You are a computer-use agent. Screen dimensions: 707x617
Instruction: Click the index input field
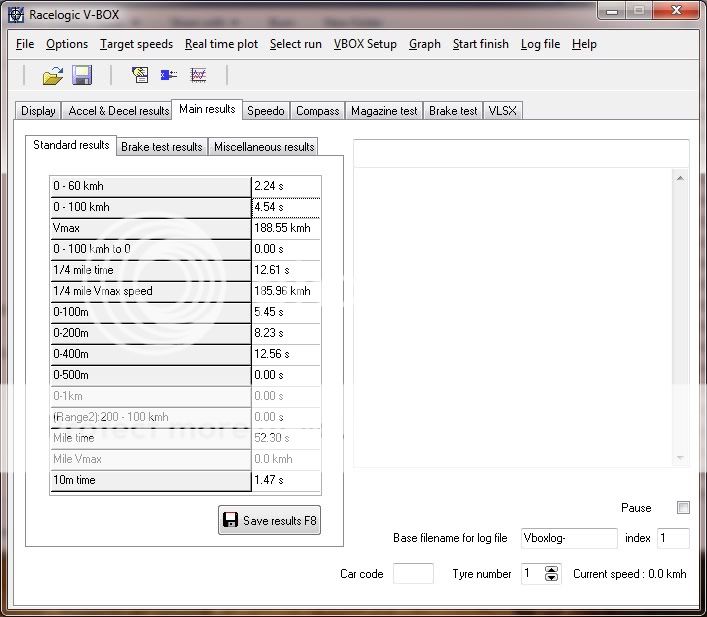(674, 538)
